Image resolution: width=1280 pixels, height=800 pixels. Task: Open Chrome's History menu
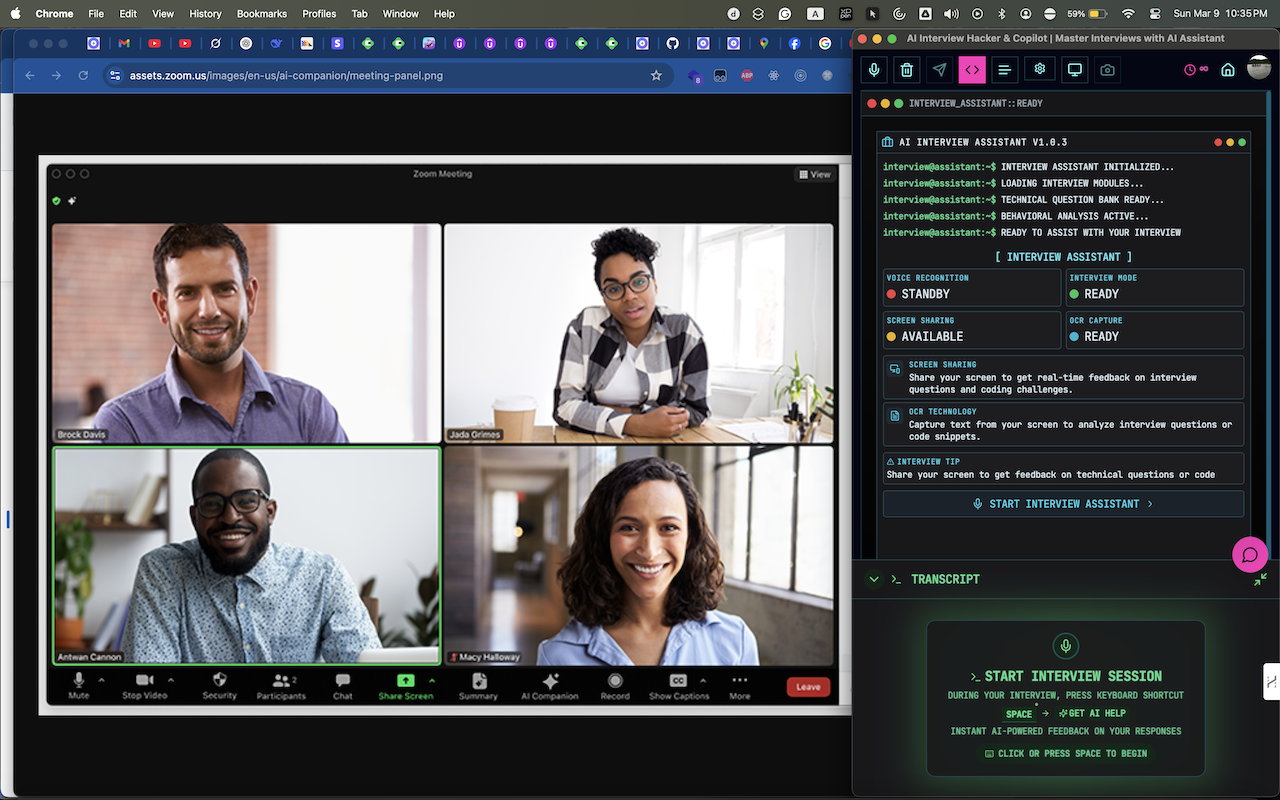pos(204,13)
